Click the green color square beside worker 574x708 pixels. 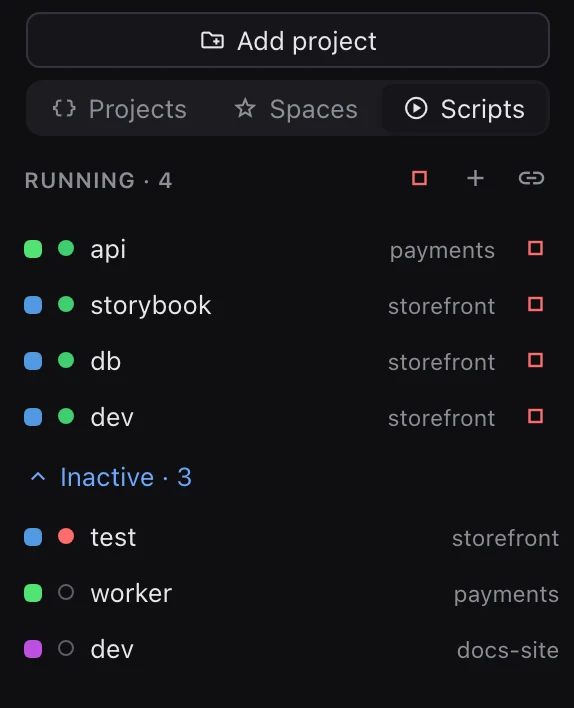33,593
